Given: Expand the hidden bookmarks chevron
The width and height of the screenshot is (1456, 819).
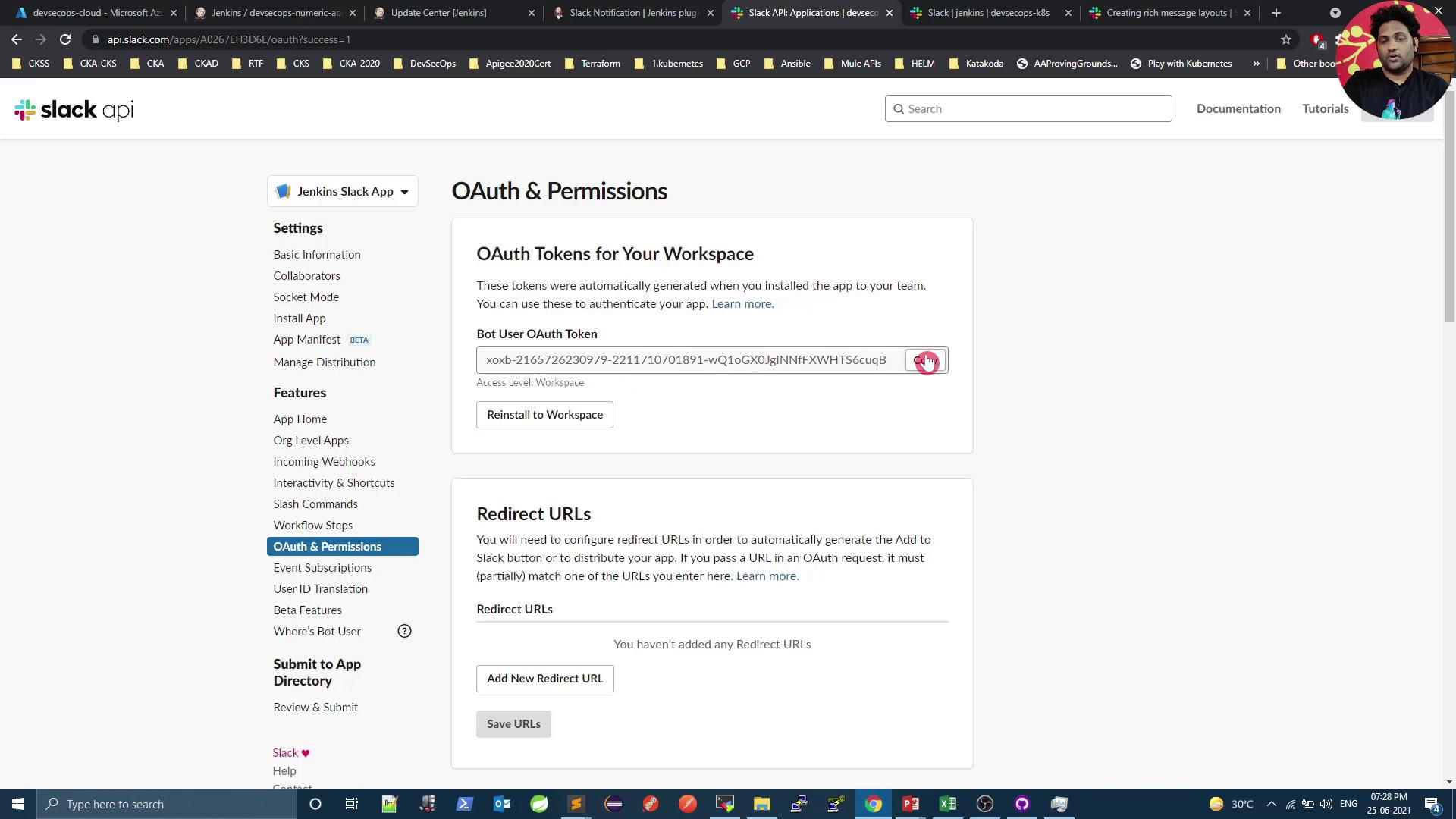Looking at the screenshot, I should coord(1256,64).
